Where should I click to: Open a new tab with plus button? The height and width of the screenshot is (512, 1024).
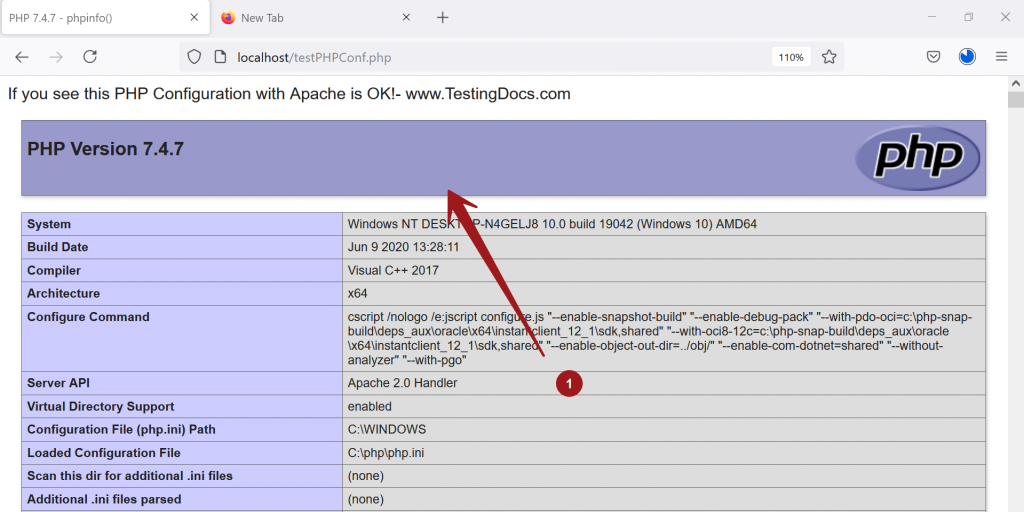[x=443, y=18]
